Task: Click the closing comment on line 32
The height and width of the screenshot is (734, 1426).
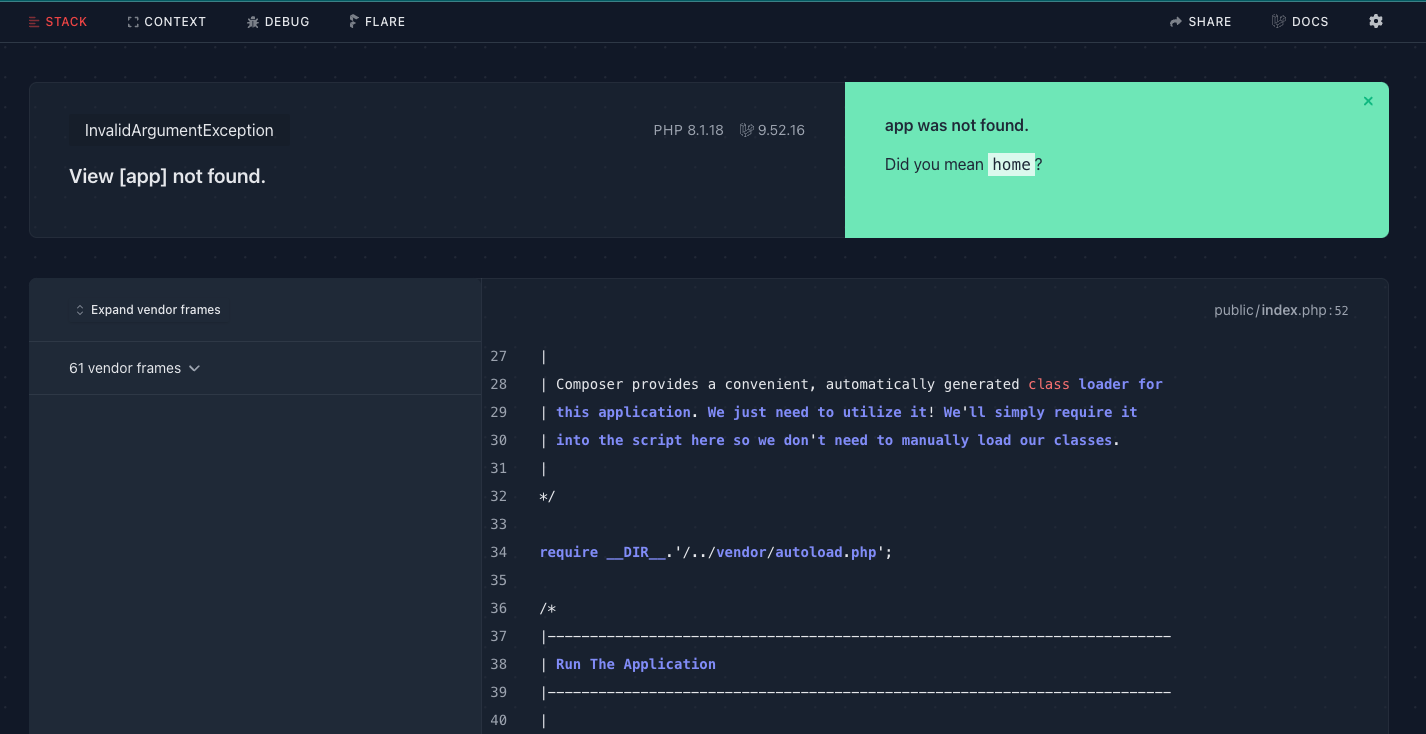Action: pos(547,496)
